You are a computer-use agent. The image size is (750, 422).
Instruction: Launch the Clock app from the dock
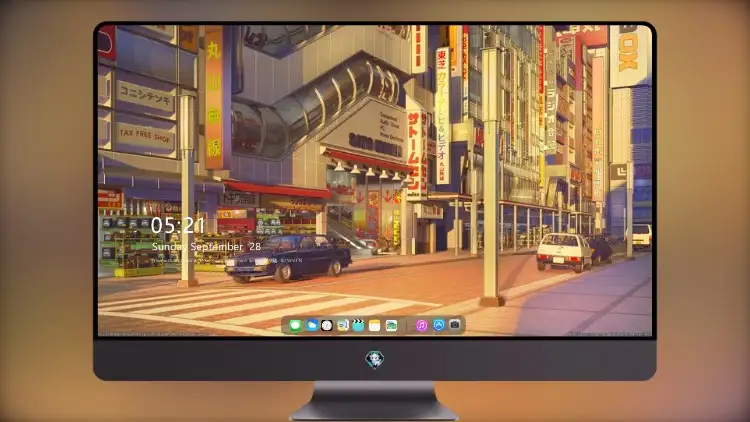pyautogui.click(x=327, y=326)
